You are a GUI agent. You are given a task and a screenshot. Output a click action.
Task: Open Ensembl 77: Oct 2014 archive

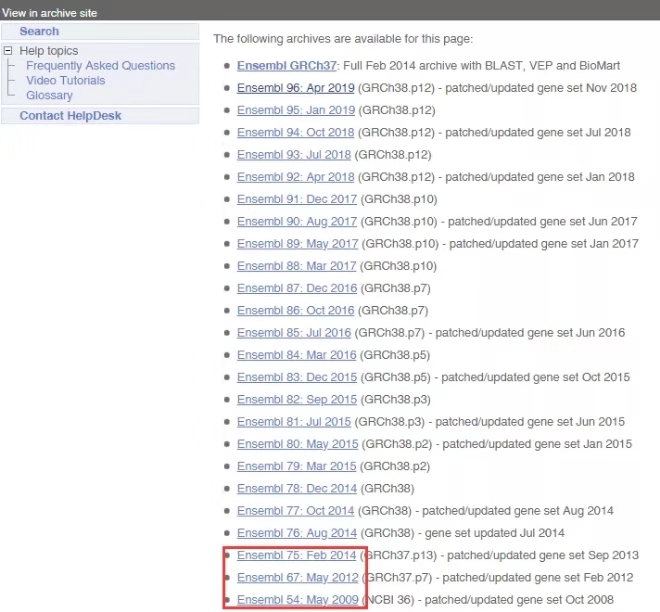[295, 511]
